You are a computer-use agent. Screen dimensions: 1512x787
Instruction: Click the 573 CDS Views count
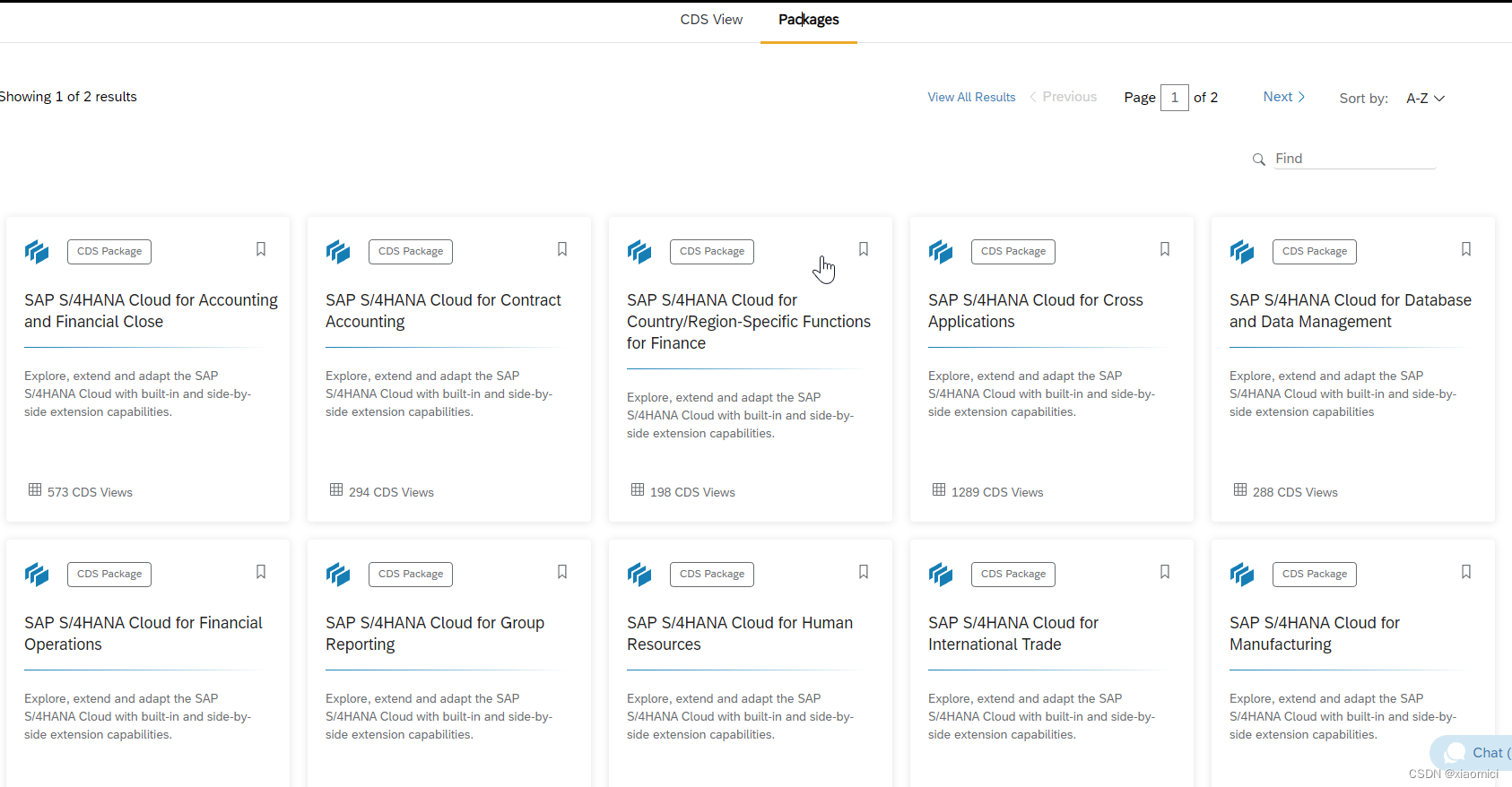(90, 492)
